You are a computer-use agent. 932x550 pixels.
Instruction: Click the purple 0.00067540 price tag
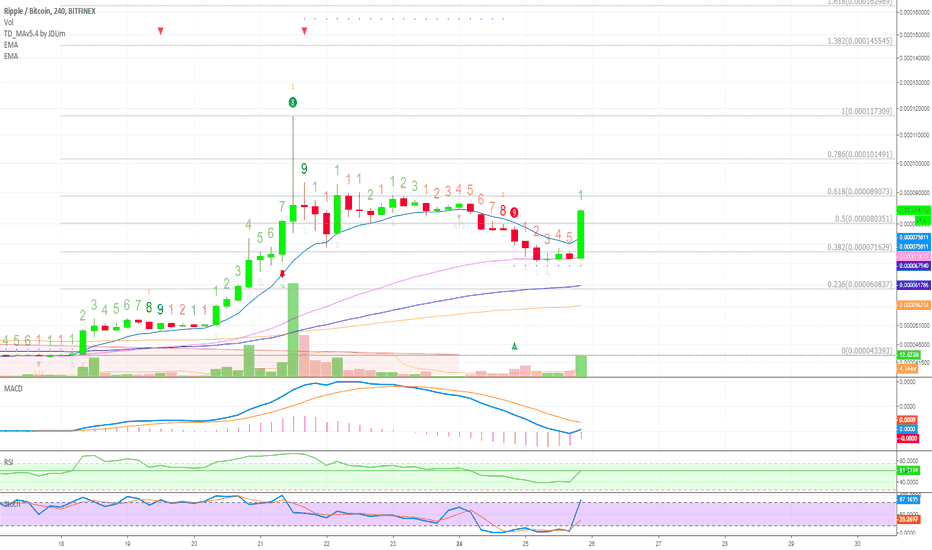[x=914, y=266]
